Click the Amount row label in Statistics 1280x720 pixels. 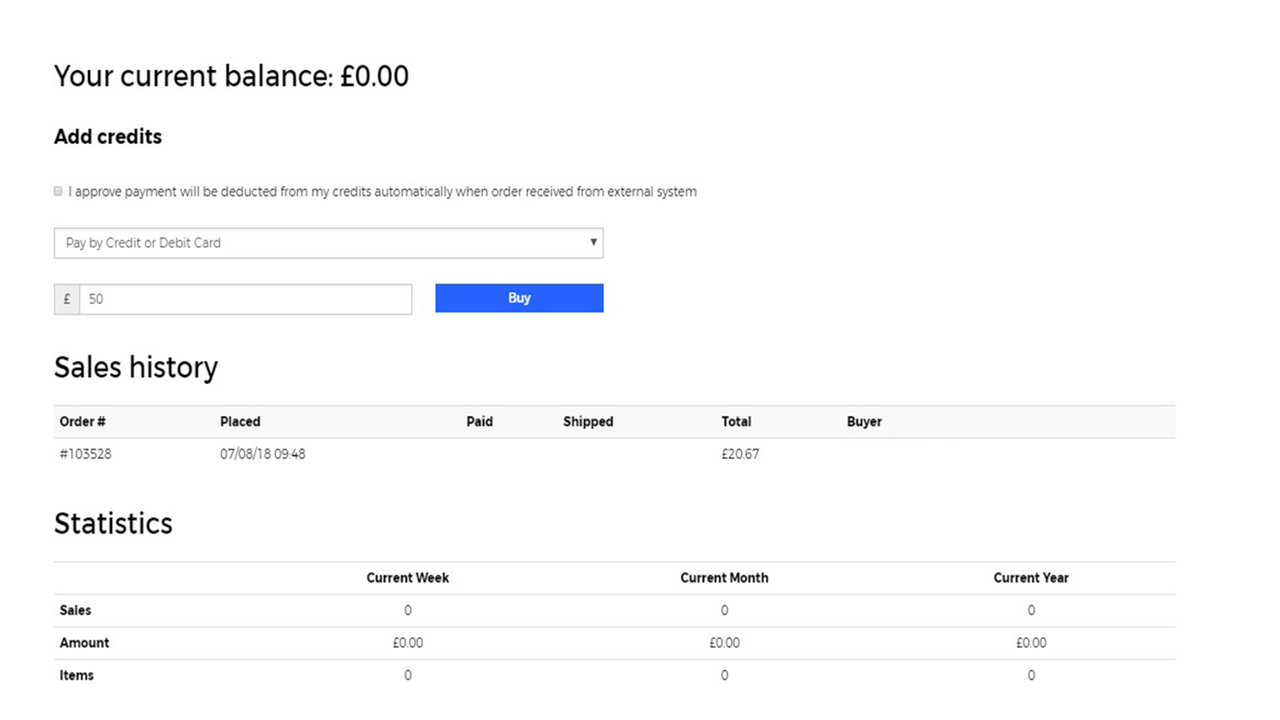tap(84, 642)
